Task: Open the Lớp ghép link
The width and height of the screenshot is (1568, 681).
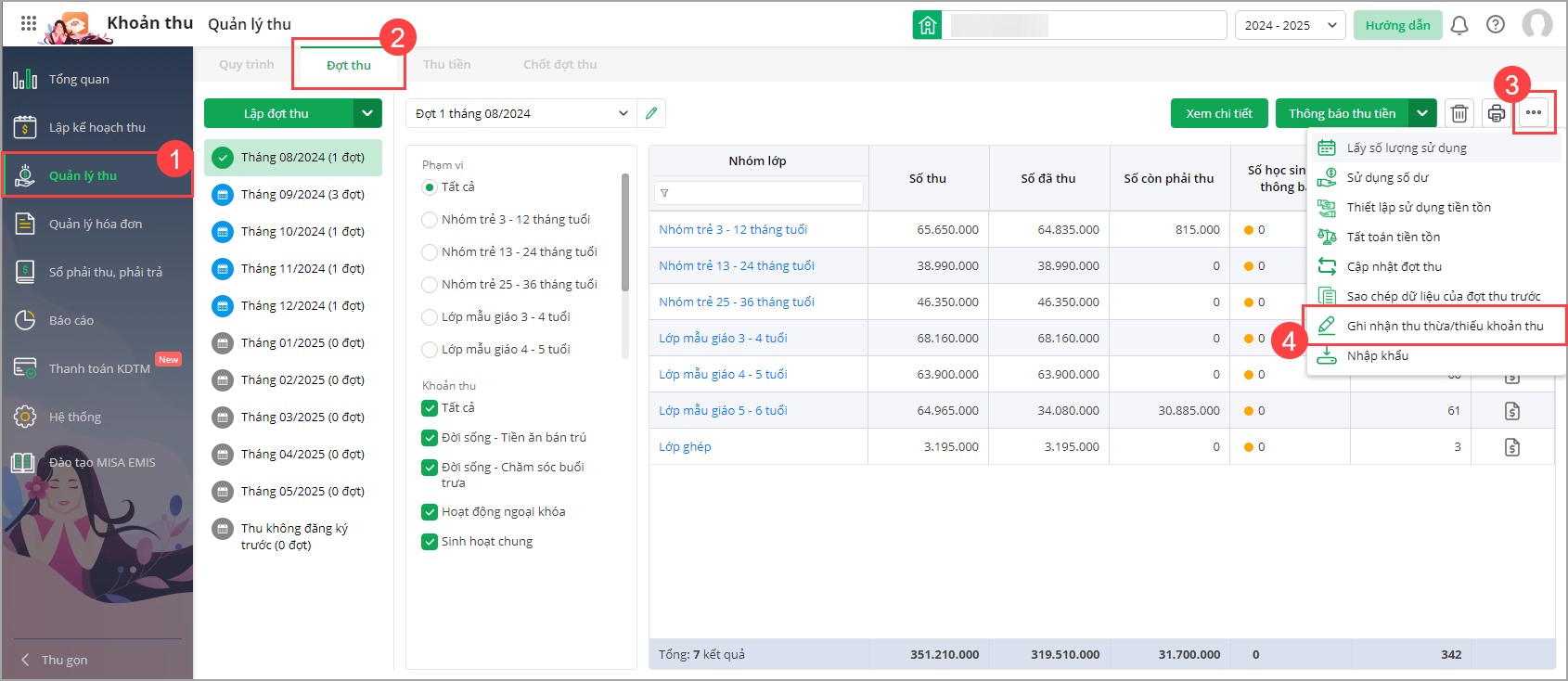Action: click(x=685, y=446)
